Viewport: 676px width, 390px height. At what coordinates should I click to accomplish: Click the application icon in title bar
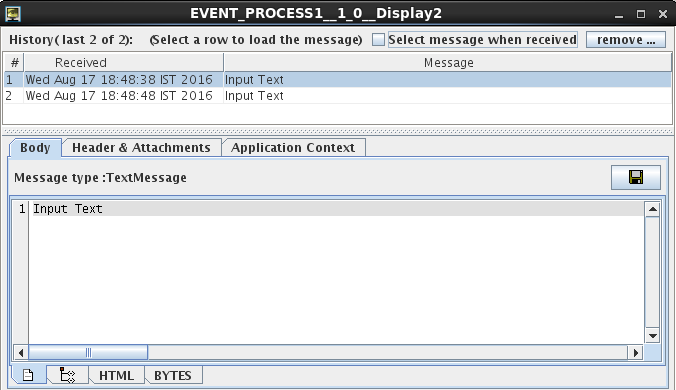[13, 14]
